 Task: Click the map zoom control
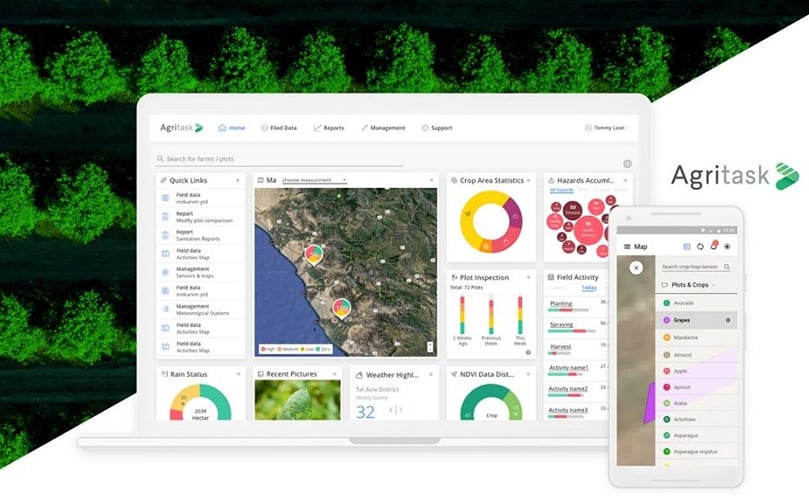(x=430, y=347)
